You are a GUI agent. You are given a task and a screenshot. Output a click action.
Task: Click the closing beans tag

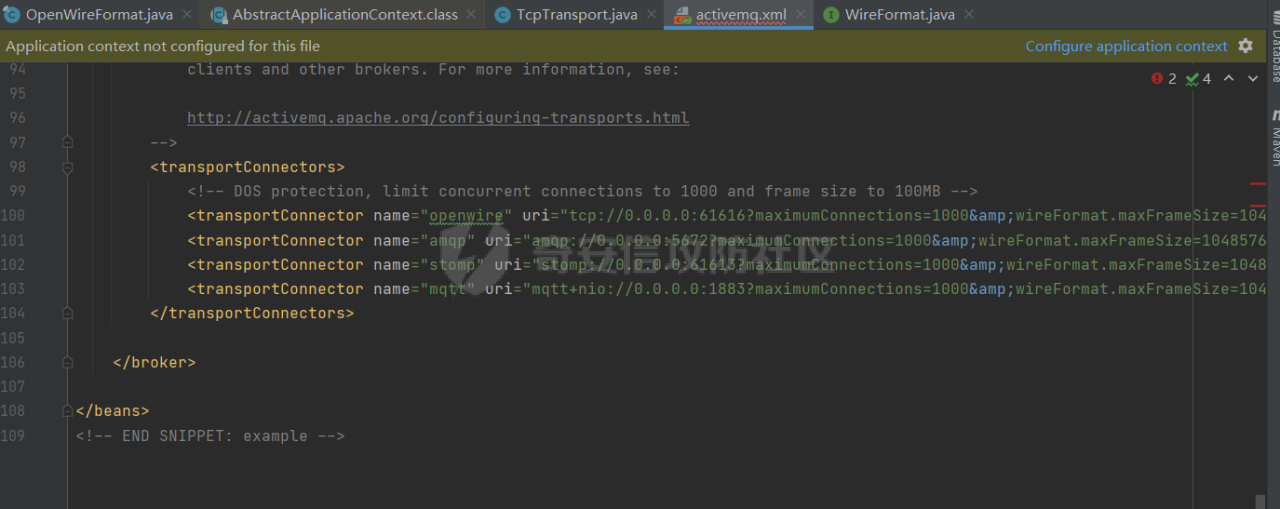(112, 411)
